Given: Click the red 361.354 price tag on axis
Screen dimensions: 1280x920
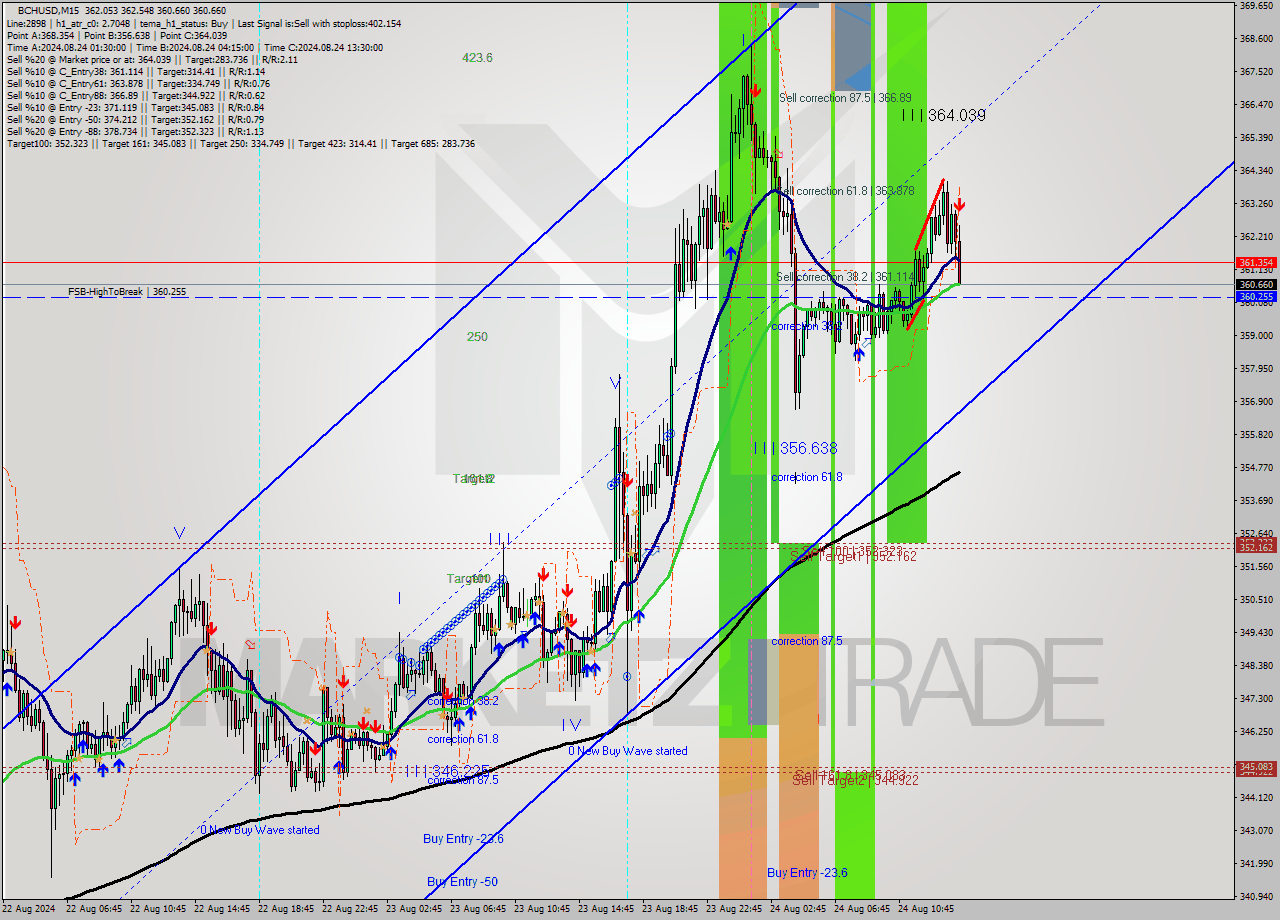Looking at the screenshot, I should [1256, 263].
